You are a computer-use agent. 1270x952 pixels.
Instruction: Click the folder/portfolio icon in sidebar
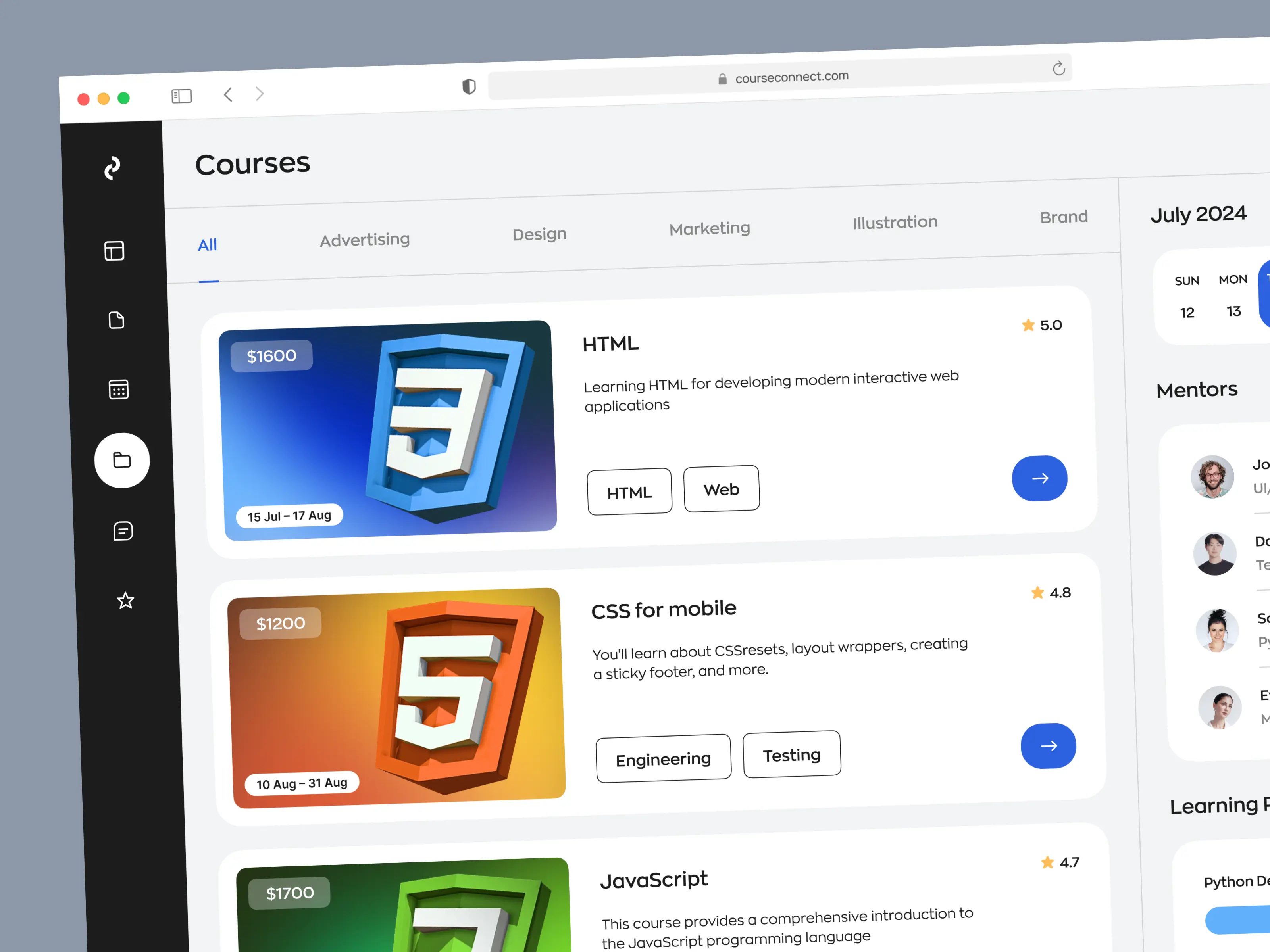[122, 459]
